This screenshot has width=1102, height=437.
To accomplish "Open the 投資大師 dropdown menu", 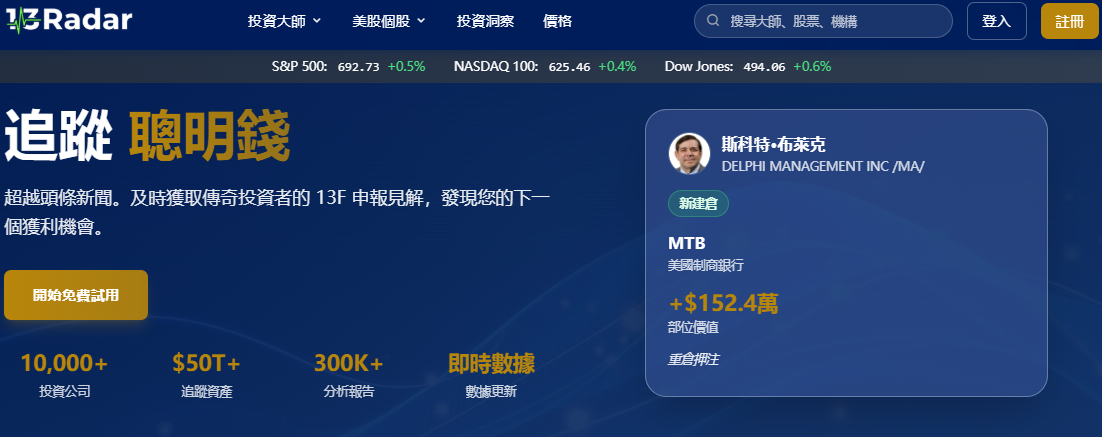I will (x=285, y=21).
